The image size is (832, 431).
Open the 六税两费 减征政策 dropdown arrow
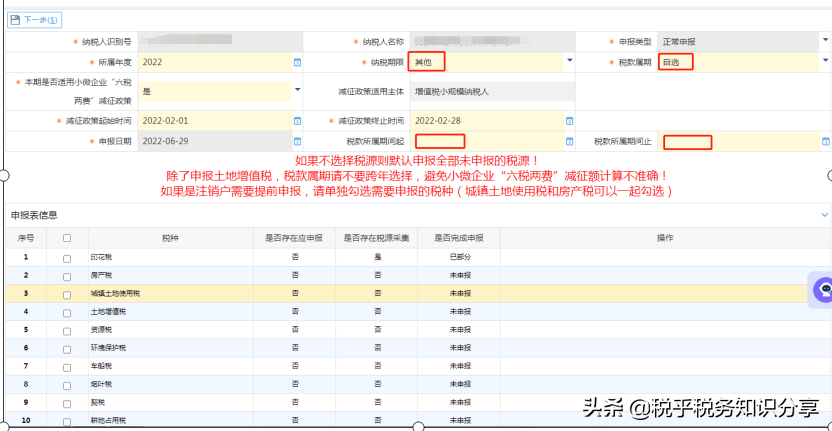297,89
